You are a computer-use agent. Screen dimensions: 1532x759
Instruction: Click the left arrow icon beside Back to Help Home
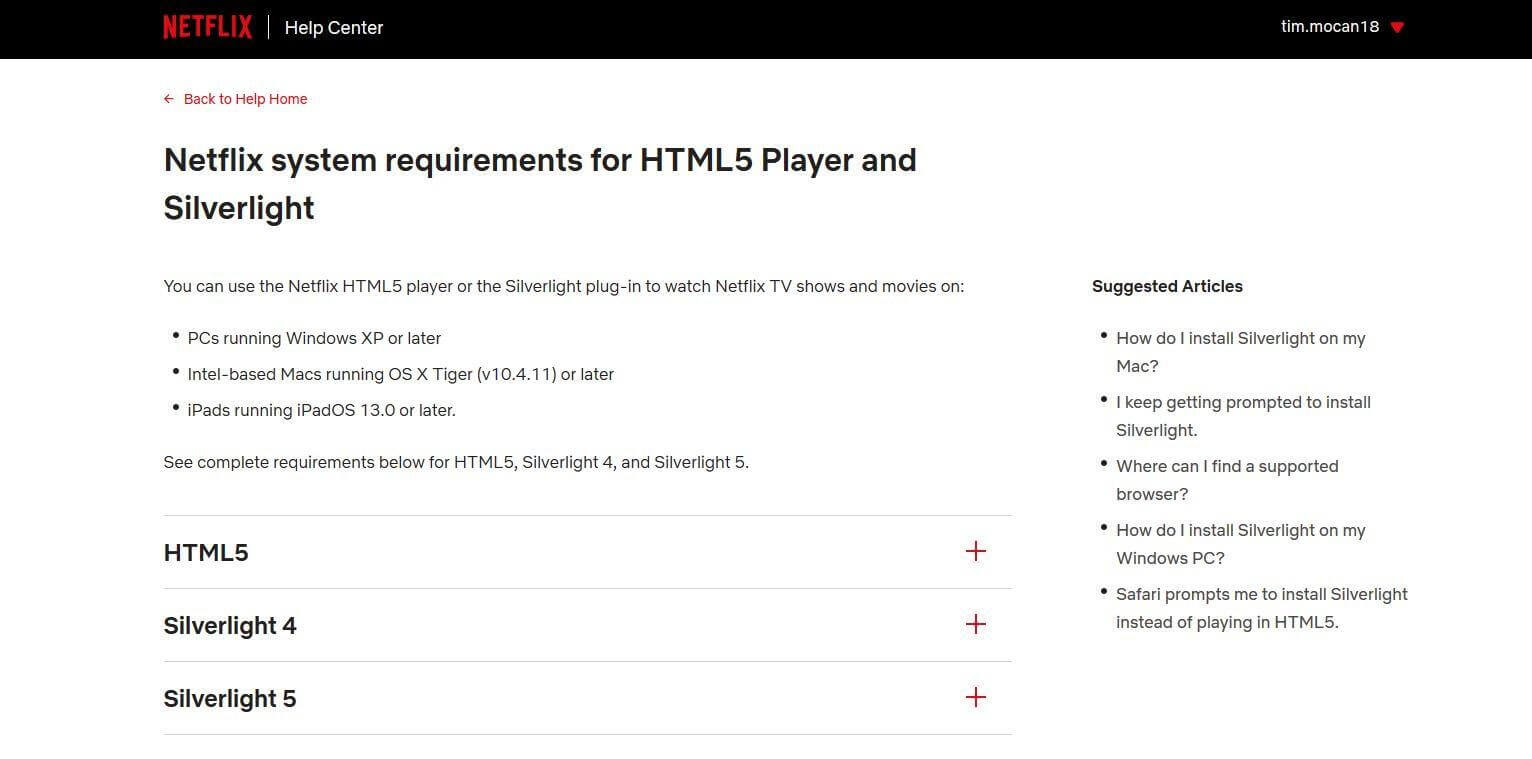point(169,99)
